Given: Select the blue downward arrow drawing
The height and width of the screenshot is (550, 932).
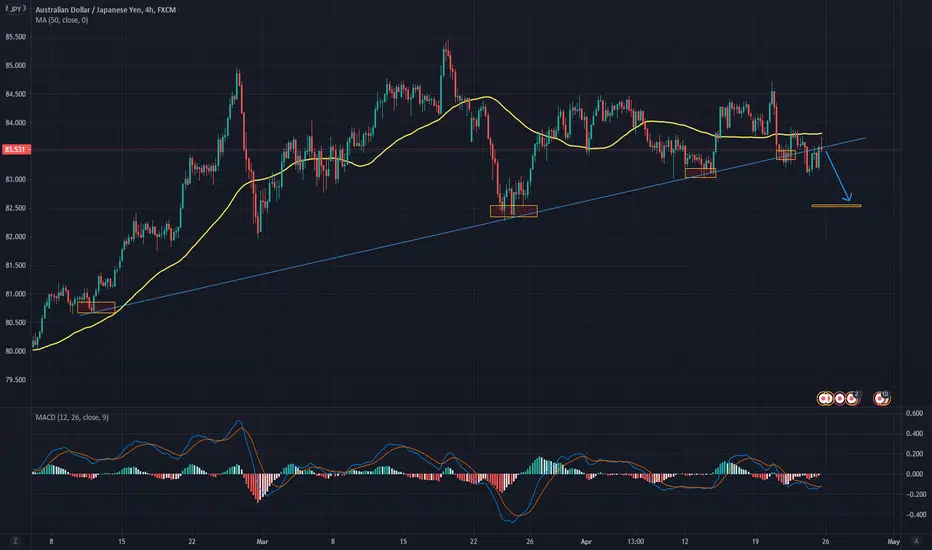Looking at the screenshot, I should point(838,177).
